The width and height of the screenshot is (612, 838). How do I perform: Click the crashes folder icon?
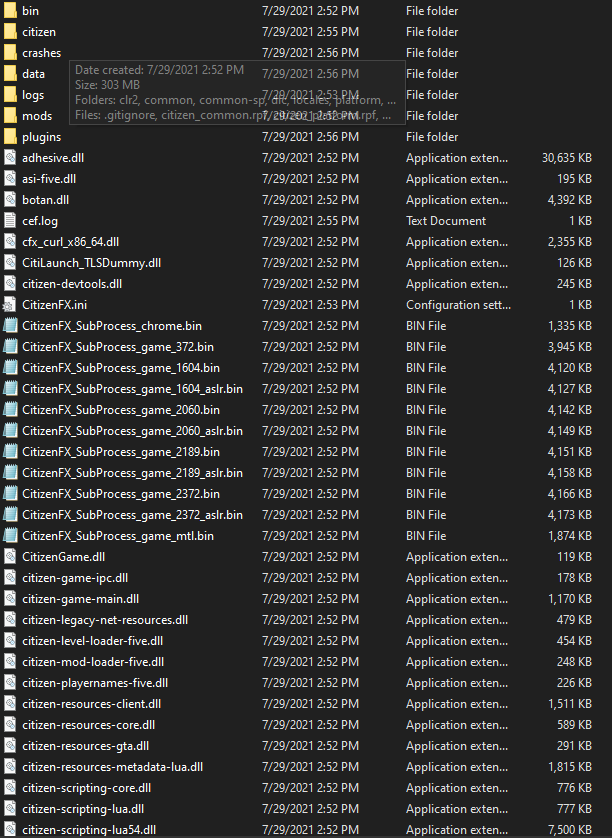(x=10, y=52)
